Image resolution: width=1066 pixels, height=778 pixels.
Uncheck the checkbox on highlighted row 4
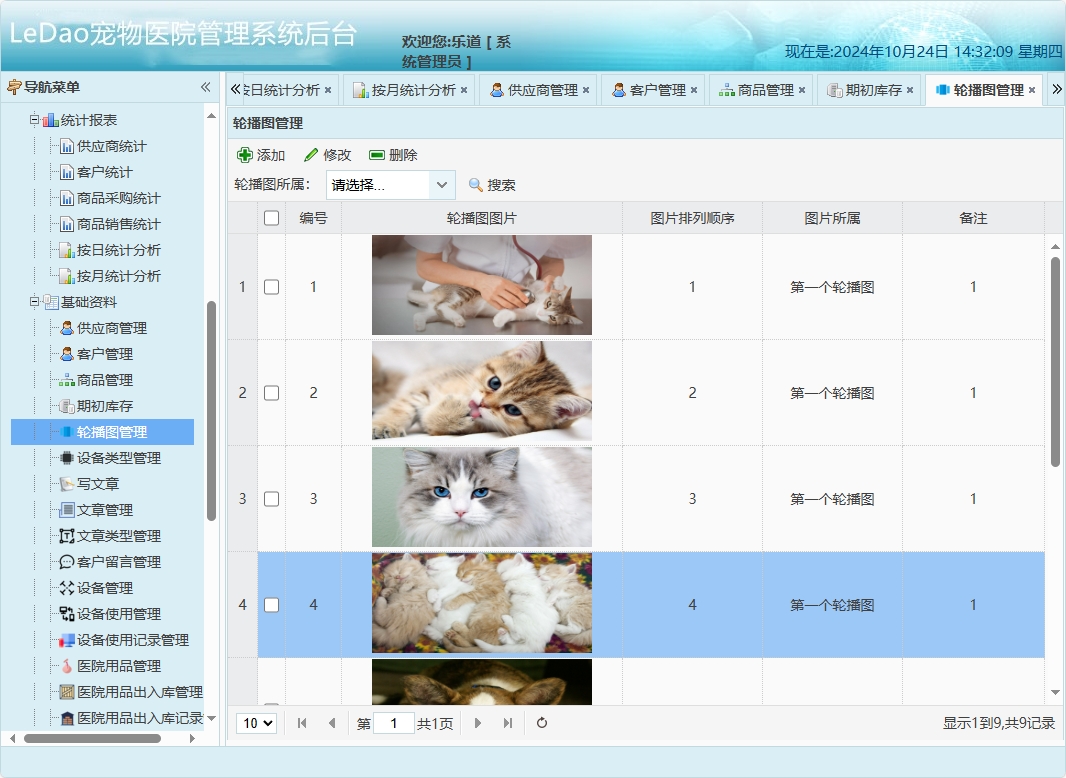(270, 604)
